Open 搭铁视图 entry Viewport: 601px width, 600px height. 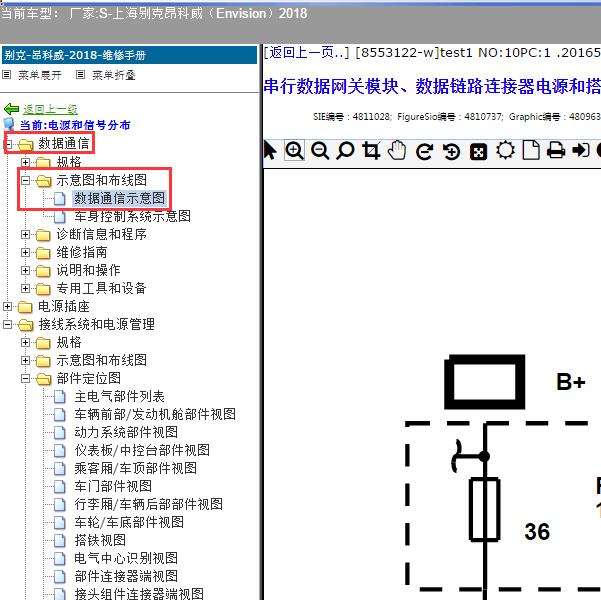coord(100,541)
